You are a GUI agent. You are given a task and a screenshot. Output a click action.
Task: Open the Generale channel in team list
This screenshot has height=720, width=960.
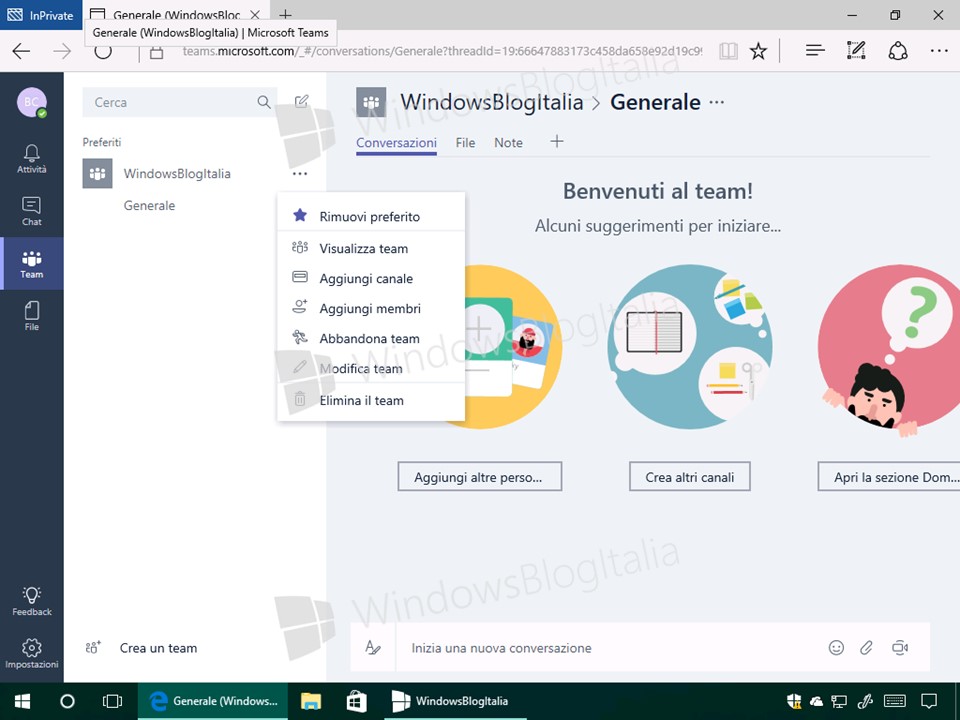point(149,205)
